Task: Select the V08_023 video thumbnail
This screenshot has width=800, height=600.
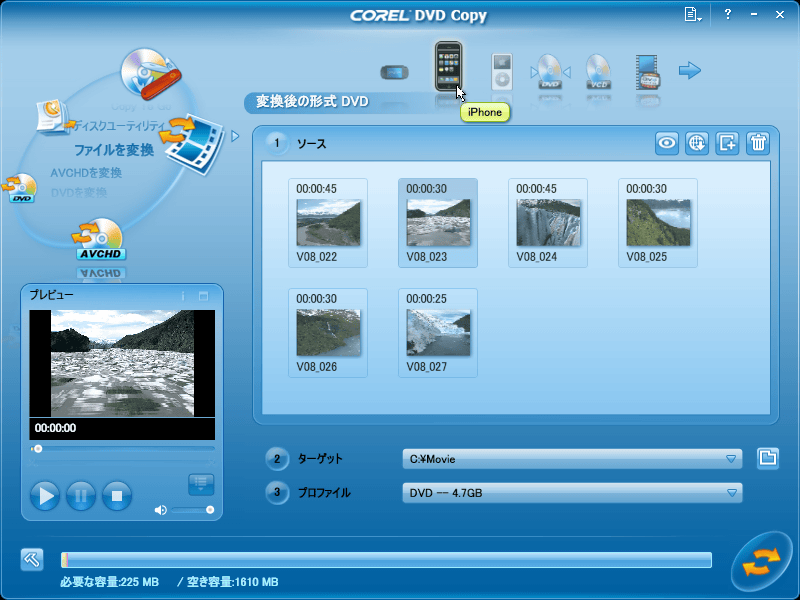Action: tap(438, 223)
